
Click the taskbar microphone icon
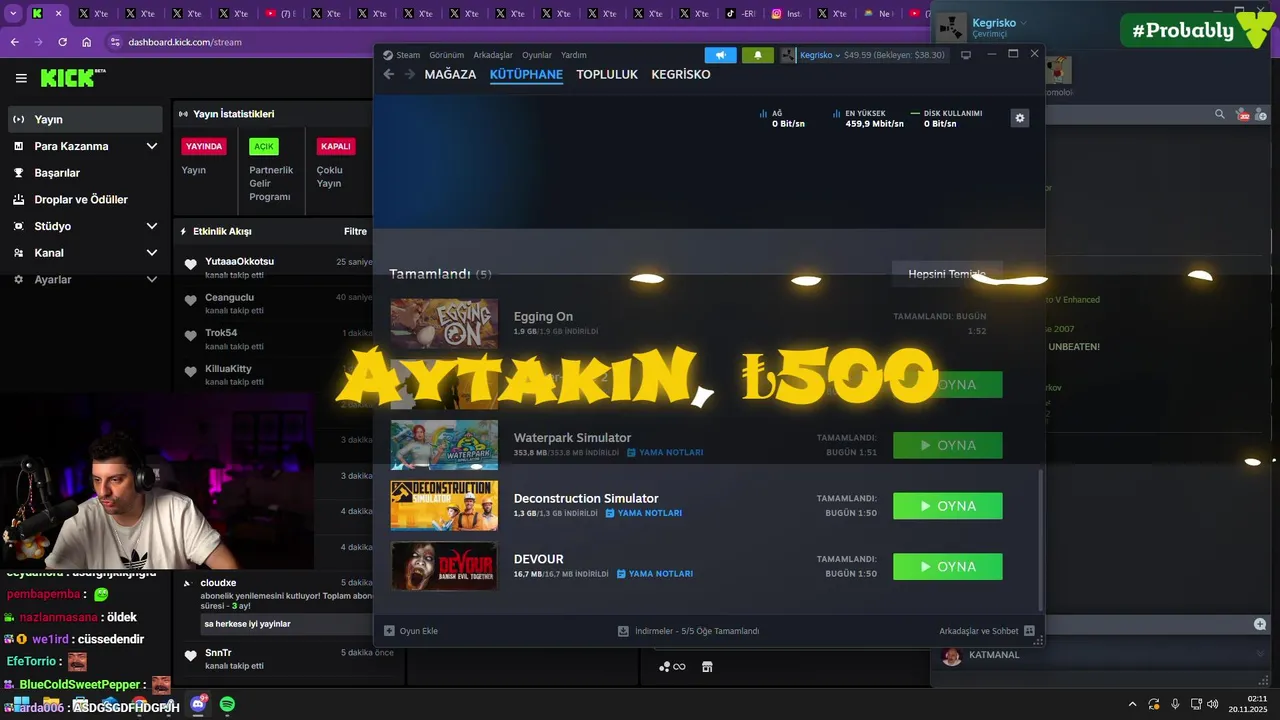tap(1175, 704)
